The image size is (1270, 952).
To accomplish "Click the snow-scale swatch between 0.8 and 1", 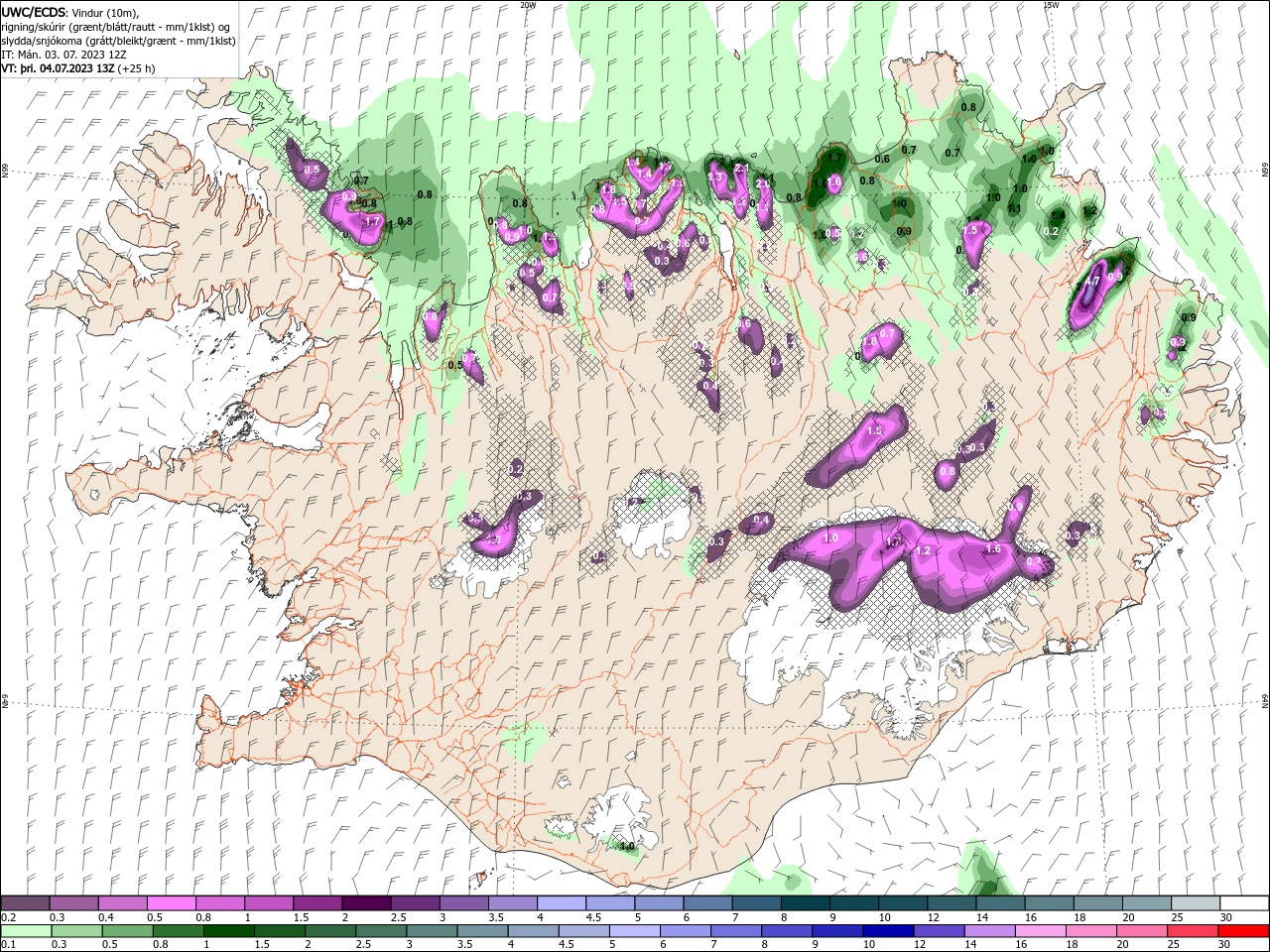I will 220,903.
